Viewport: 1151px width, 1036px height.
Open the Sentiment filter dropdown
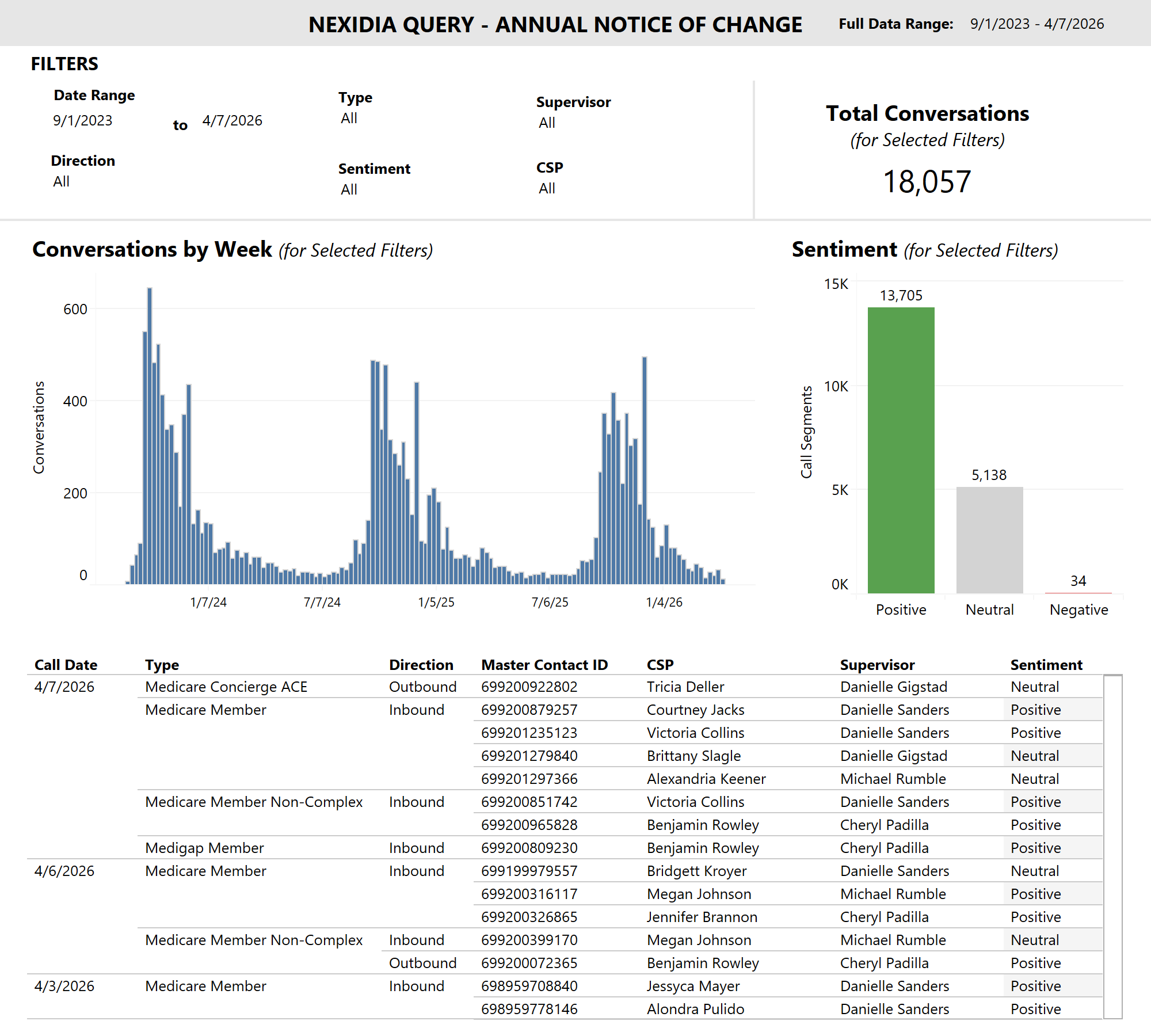349,189
